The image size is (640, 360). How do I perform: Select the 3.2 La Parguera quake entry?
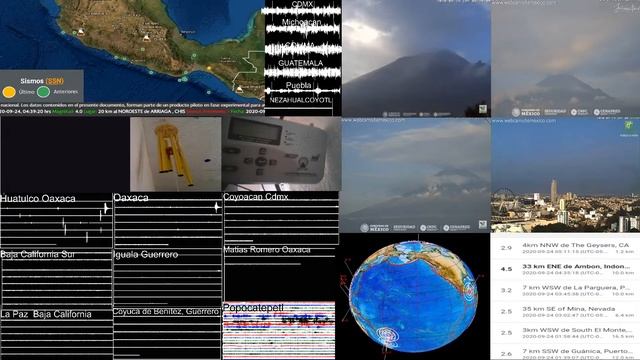566,290
